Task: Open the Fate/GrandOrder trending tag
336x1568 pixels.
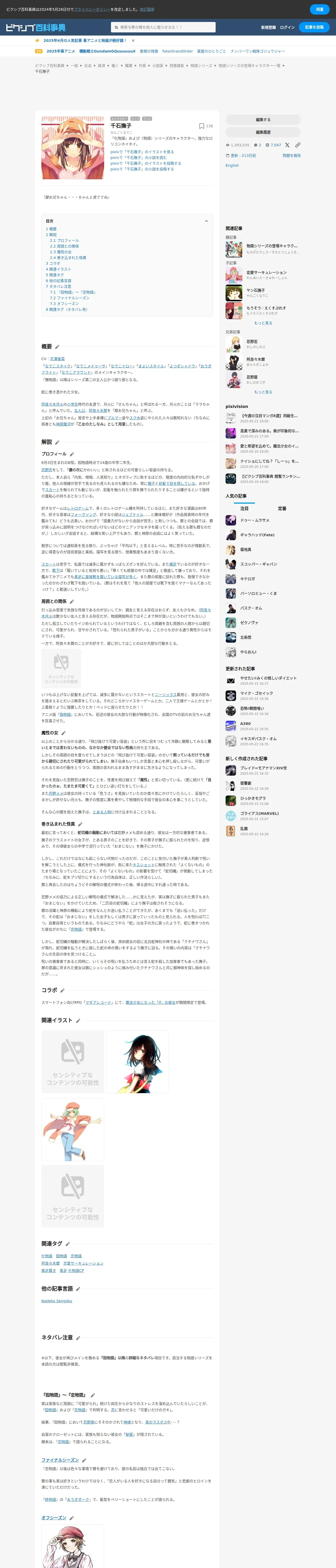Action: click(177, 51)
